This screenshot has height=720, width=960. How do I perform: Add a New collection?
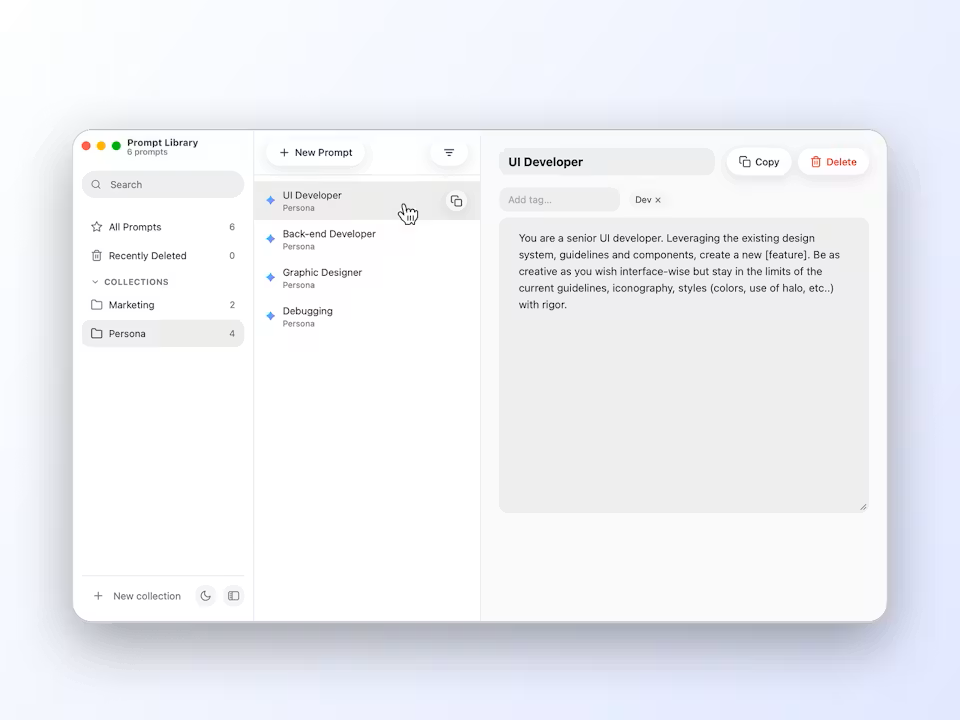click(137, 596)
